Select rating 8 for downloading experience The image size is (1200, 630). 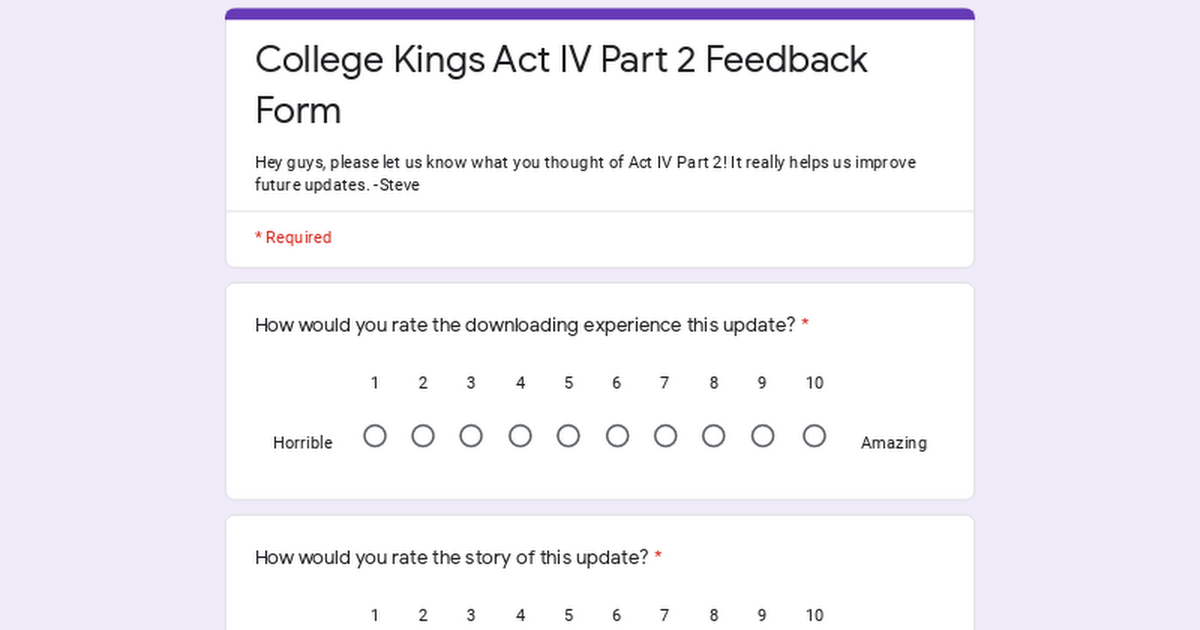click(x=713, y=436)
